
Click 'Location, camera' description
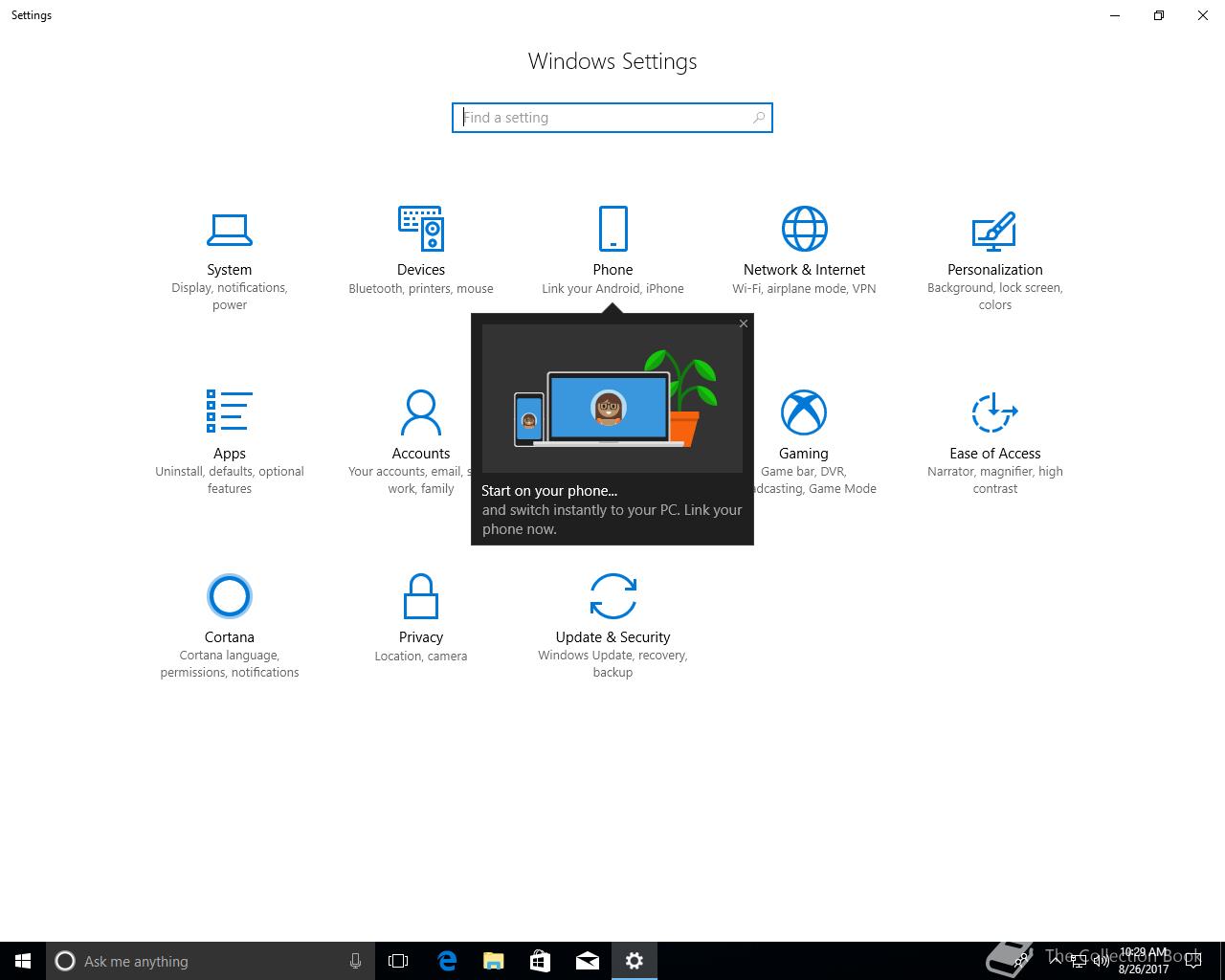(421, 656)
